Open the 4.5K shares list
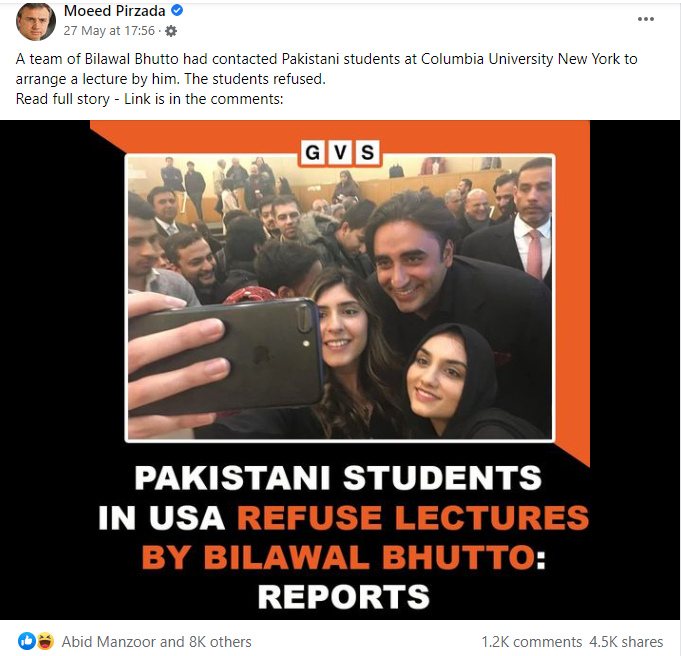 coord(626,642)
